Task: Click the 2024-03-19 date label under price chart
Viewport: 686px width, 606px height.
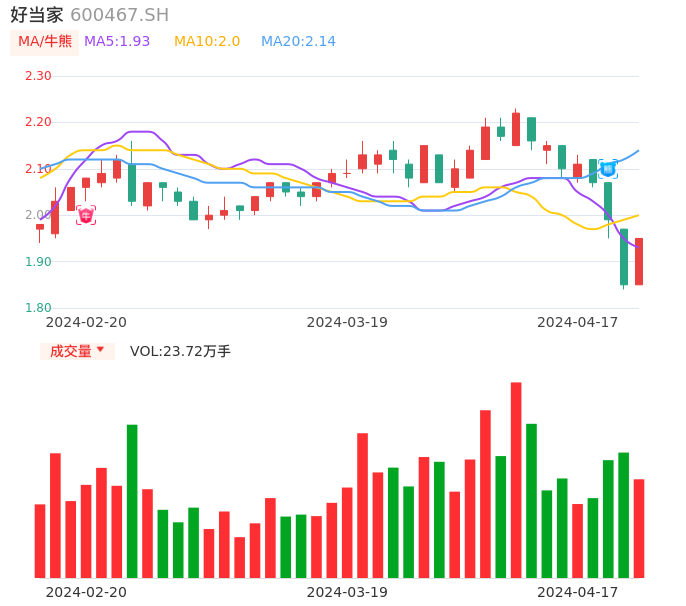Action: (x=347, y=322)
